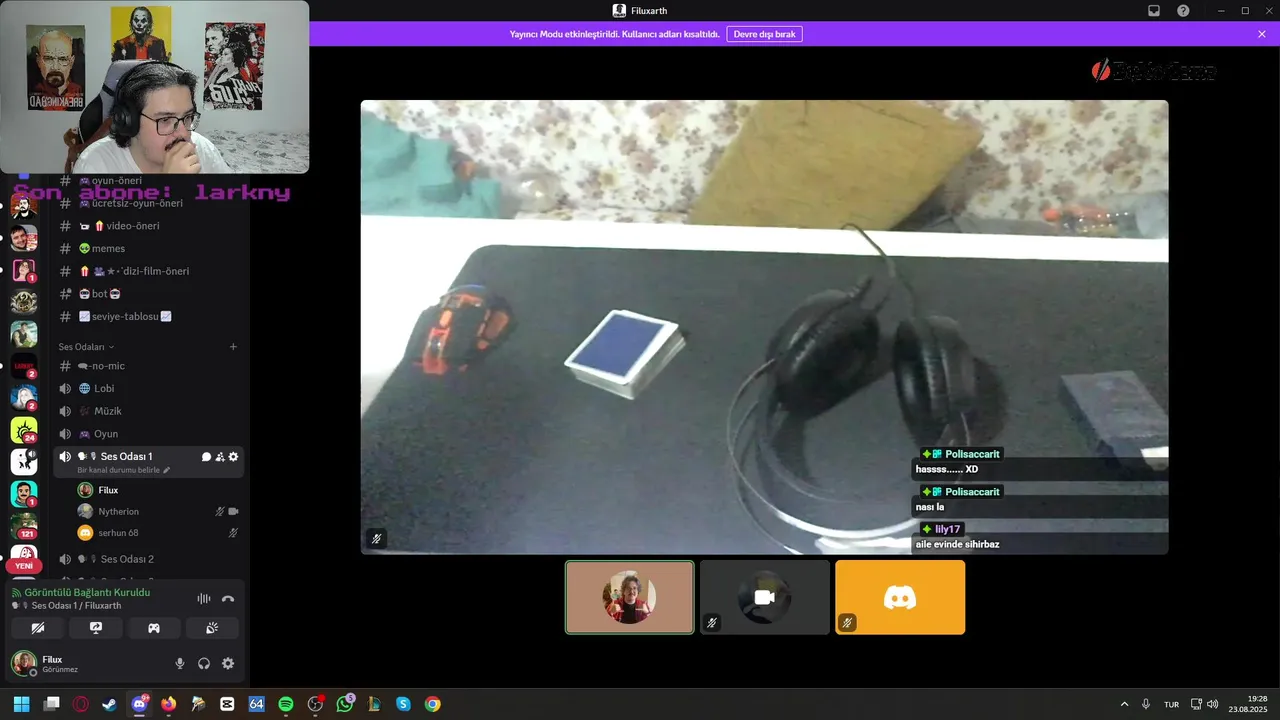Screen dimensions: 1280x720
Task: Open the bot channel
Action: coord(150,294)
